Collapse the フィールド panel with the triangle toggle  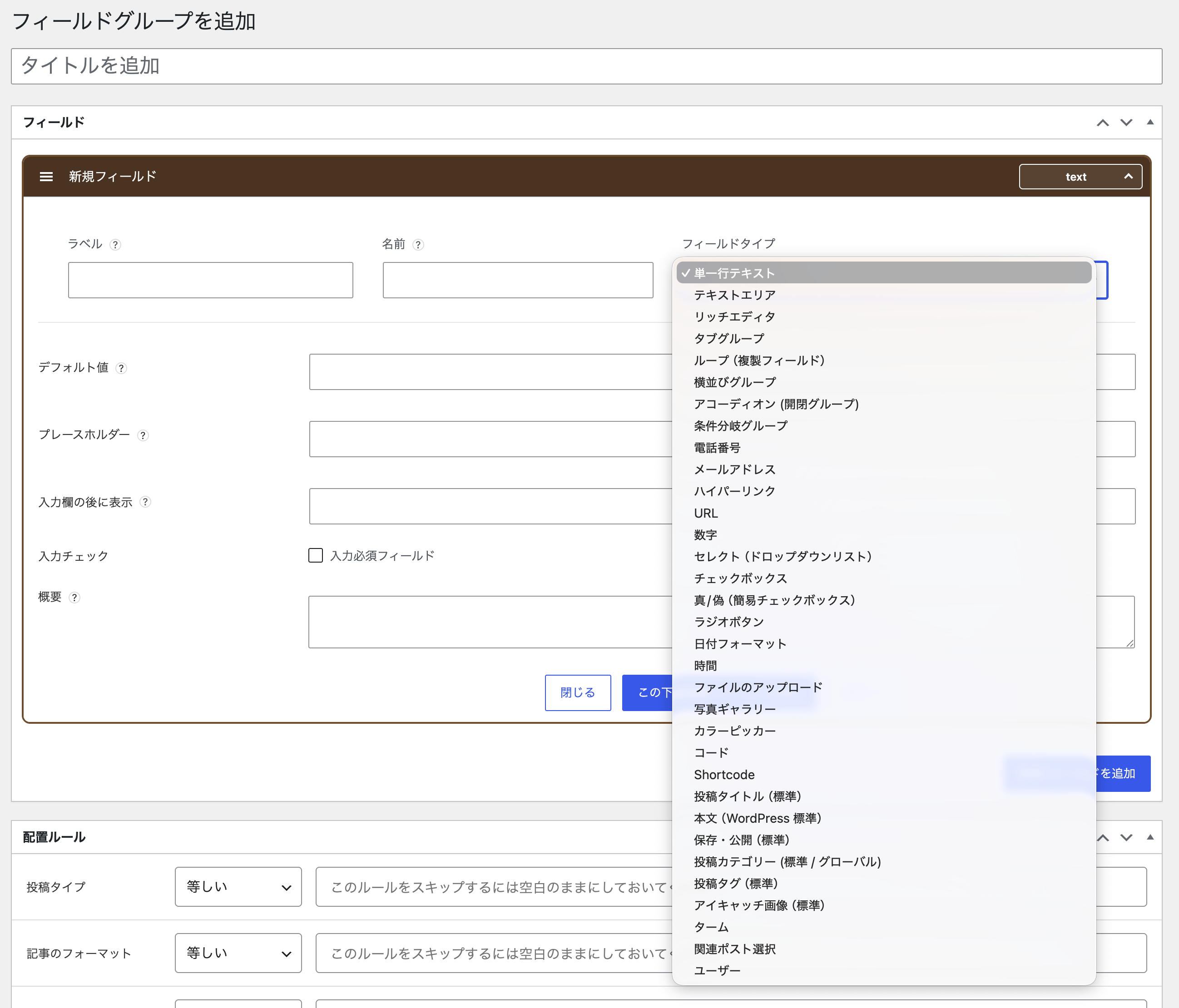point(1150,122)
